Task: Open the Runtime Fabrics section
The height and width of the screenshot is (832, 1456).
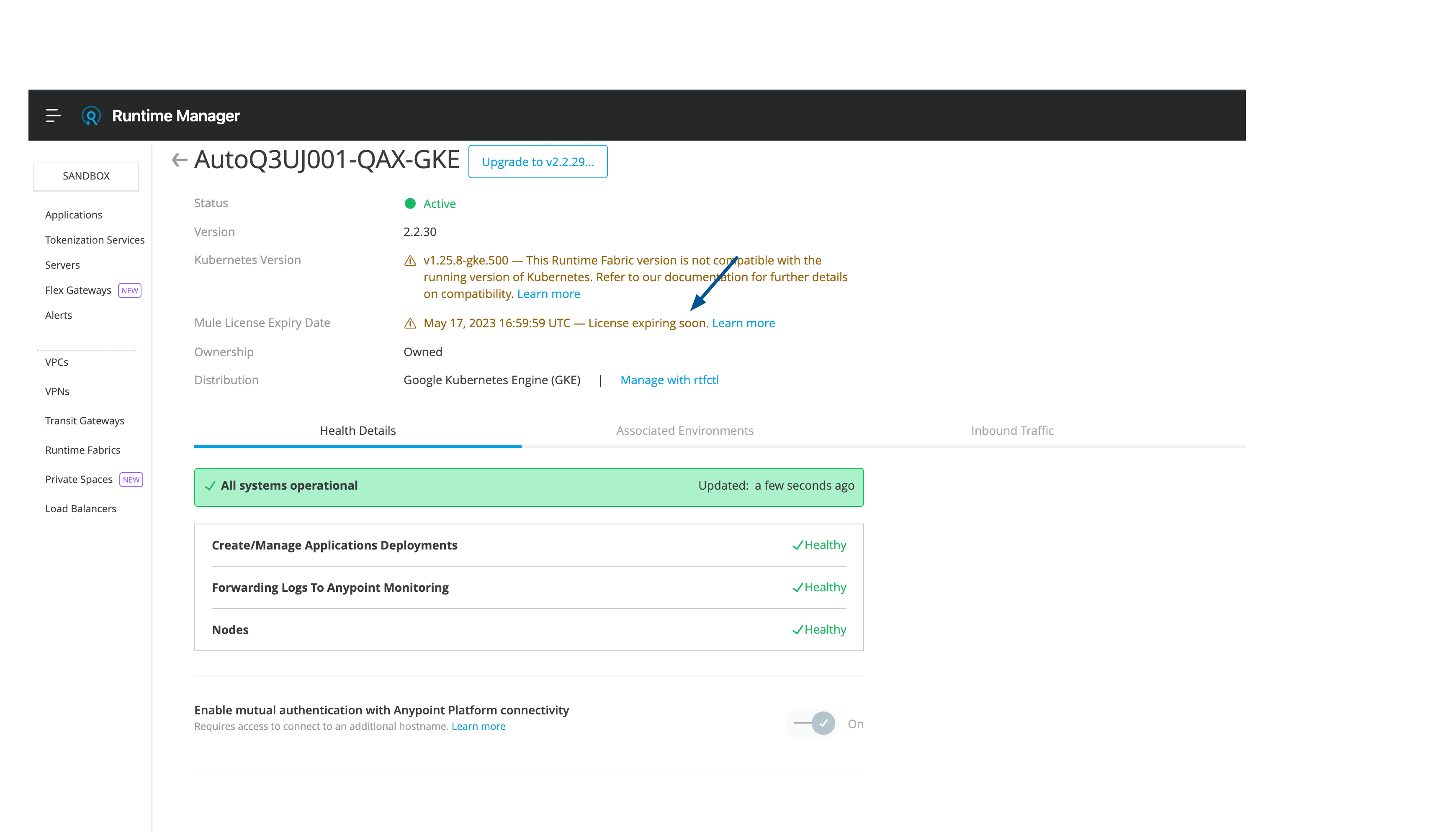Action: point(83,450)
